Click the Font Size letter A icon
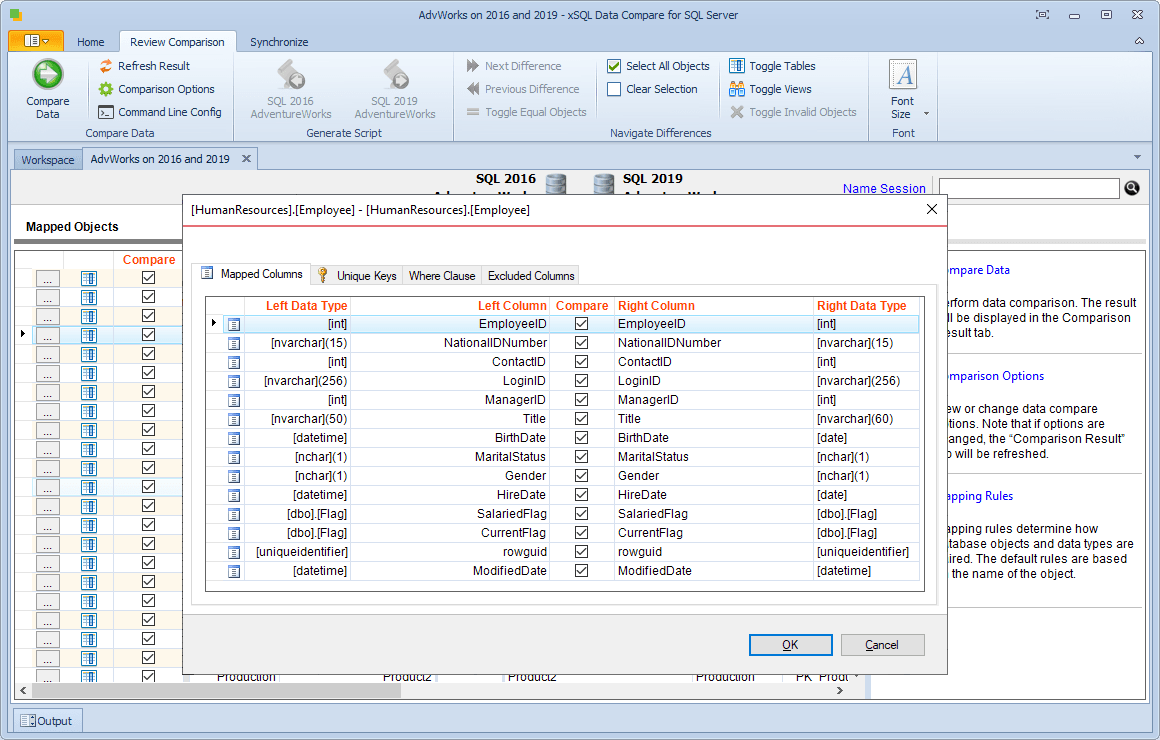 903,75
